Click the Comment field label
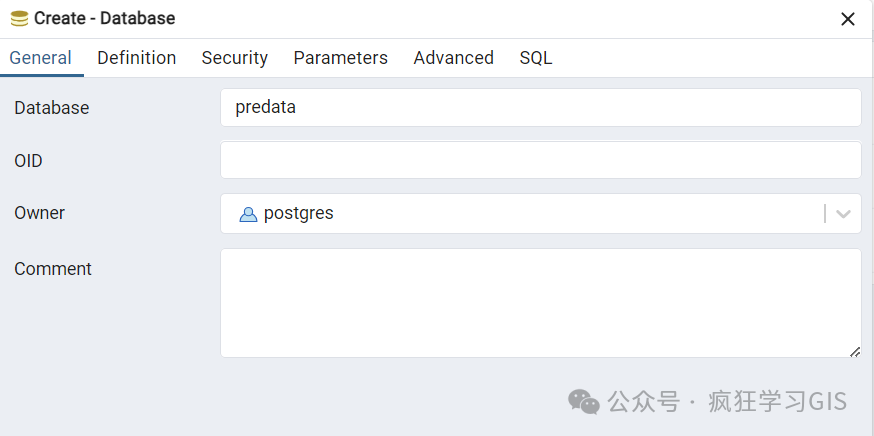 point(52,269)
